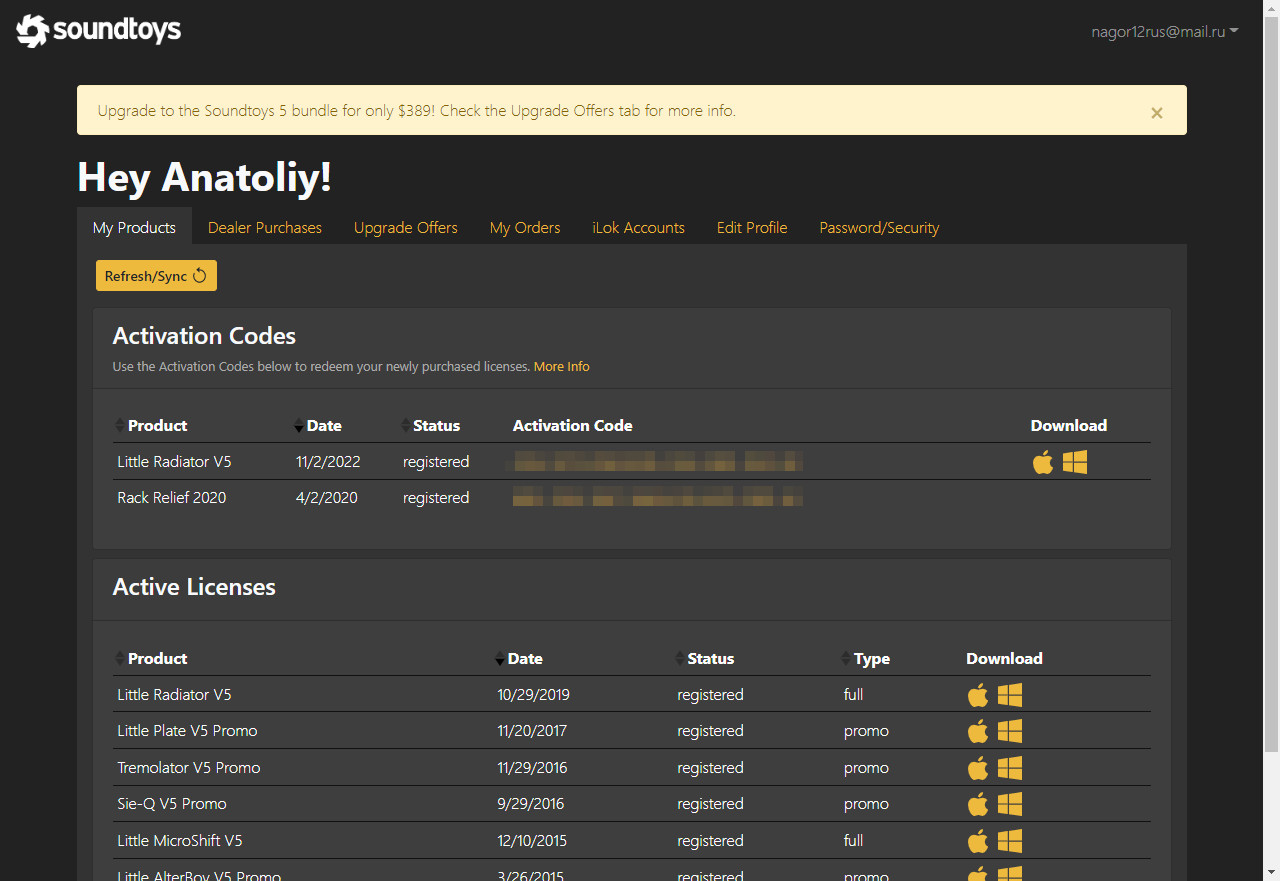View the My Orders tab

[525, 228]
